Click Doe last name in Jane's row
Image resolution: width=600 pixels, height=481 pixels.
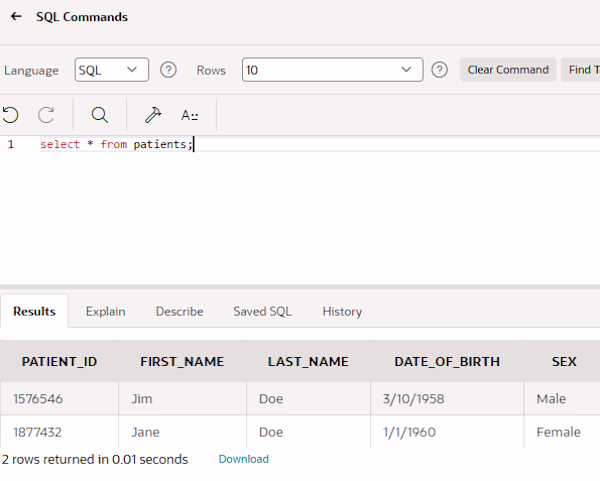point(308,432)
